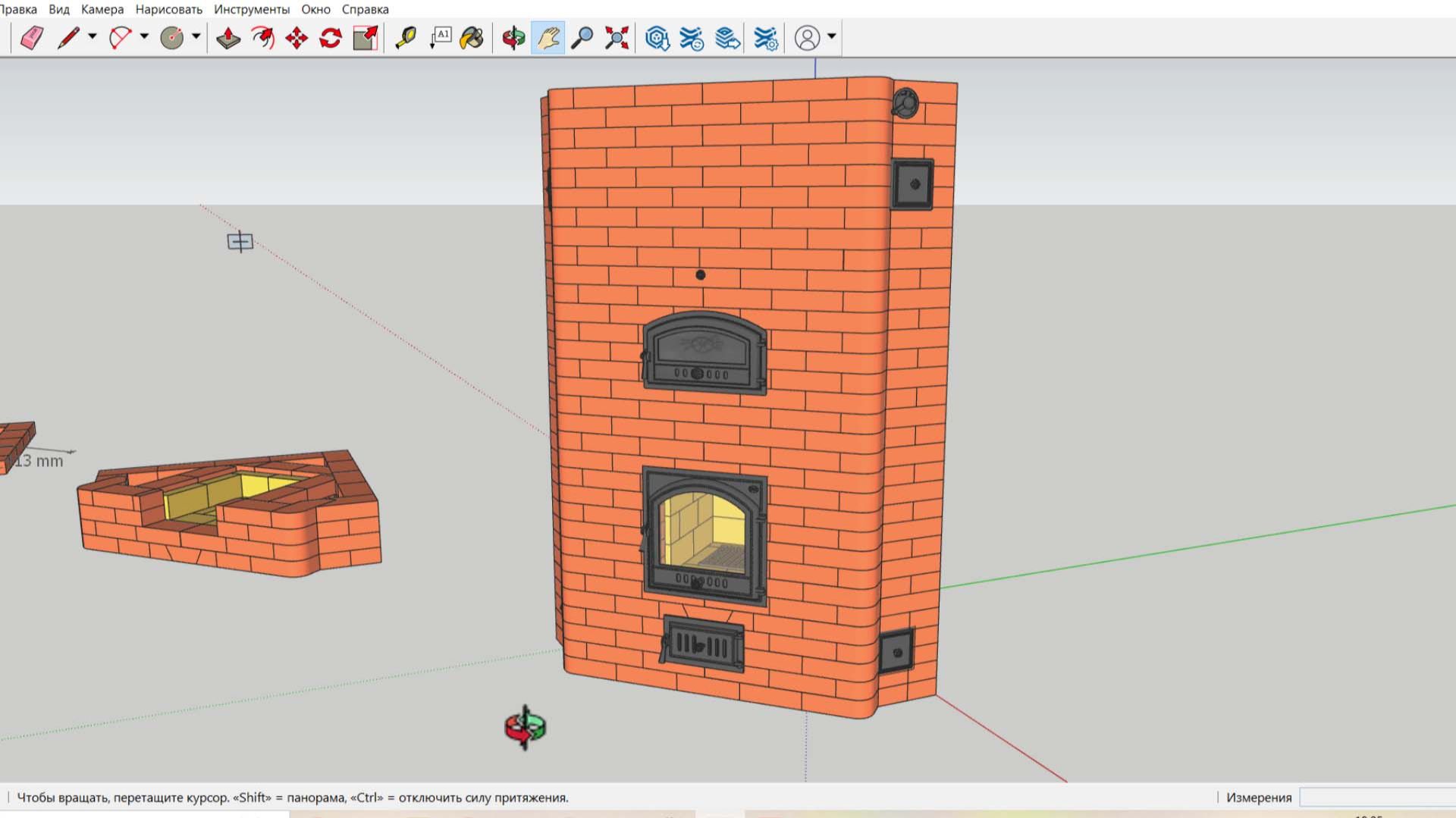Open the user account button

pos(807,37)
